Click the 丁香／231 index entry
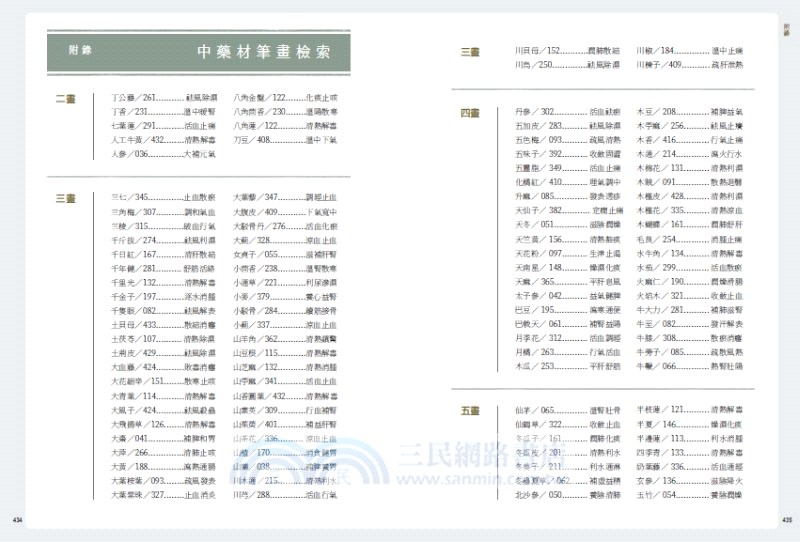 (x=164, y=111)
